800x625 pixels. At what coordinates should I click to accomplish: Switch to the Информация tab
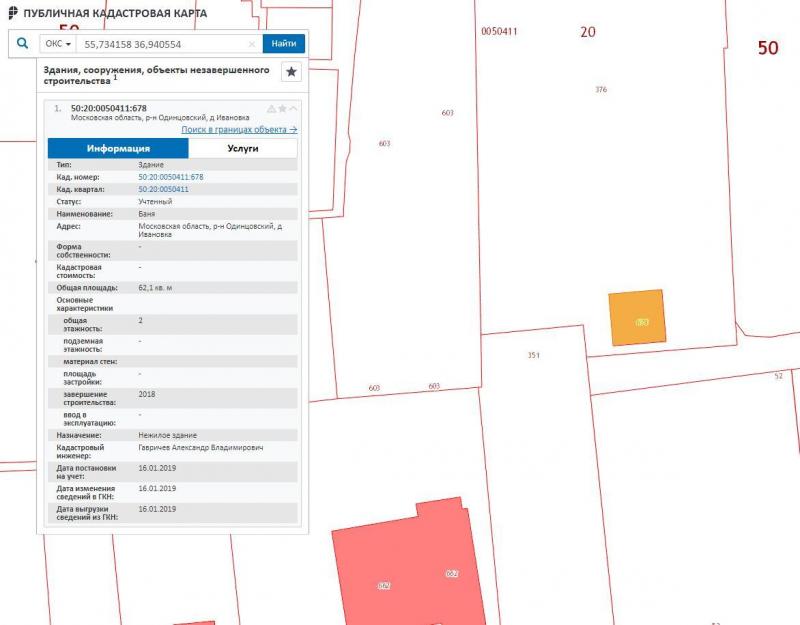tap(118, 148)
